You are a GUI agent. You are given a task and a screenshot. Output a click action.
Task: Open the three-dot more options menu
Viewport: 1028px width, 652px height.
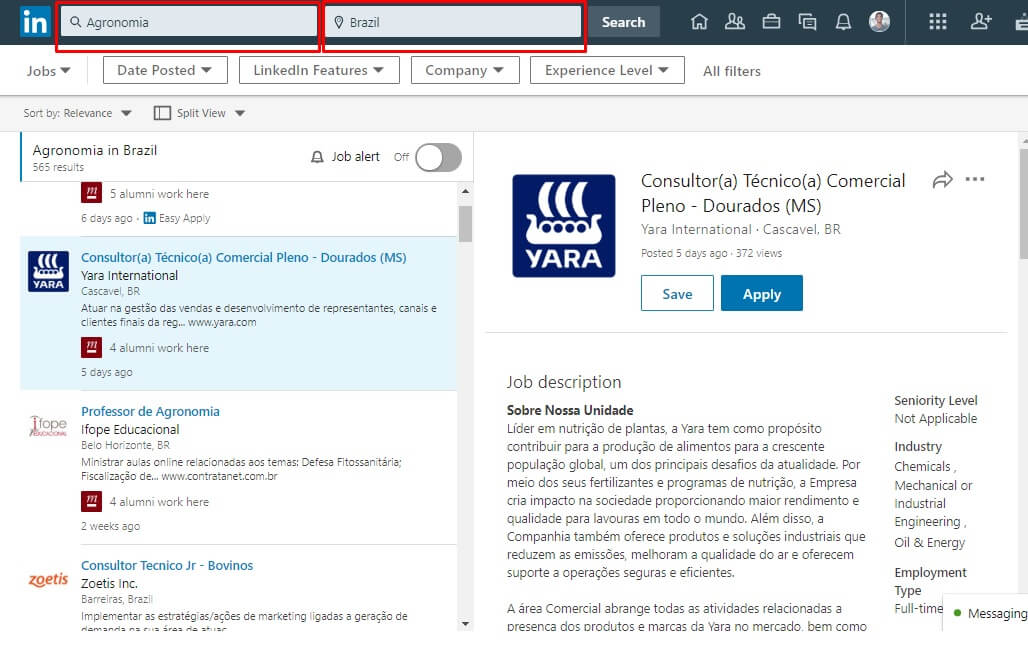tap(975, 179)
